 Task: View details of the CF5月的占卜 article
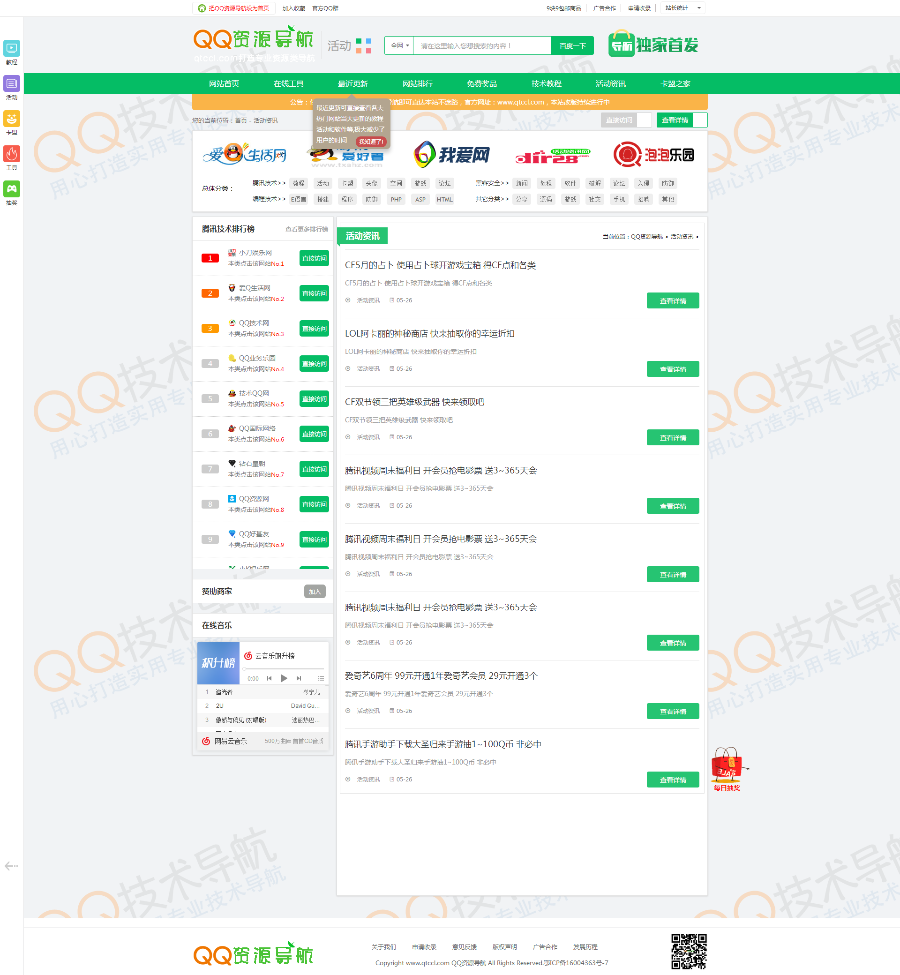[673, 301]
